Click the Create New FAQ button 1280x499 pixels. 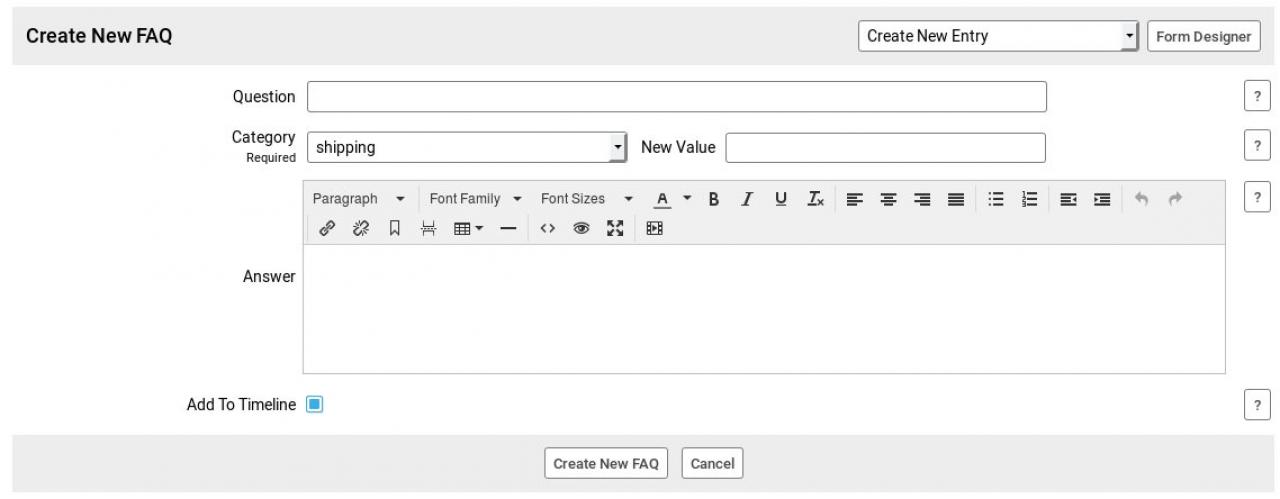606,464
